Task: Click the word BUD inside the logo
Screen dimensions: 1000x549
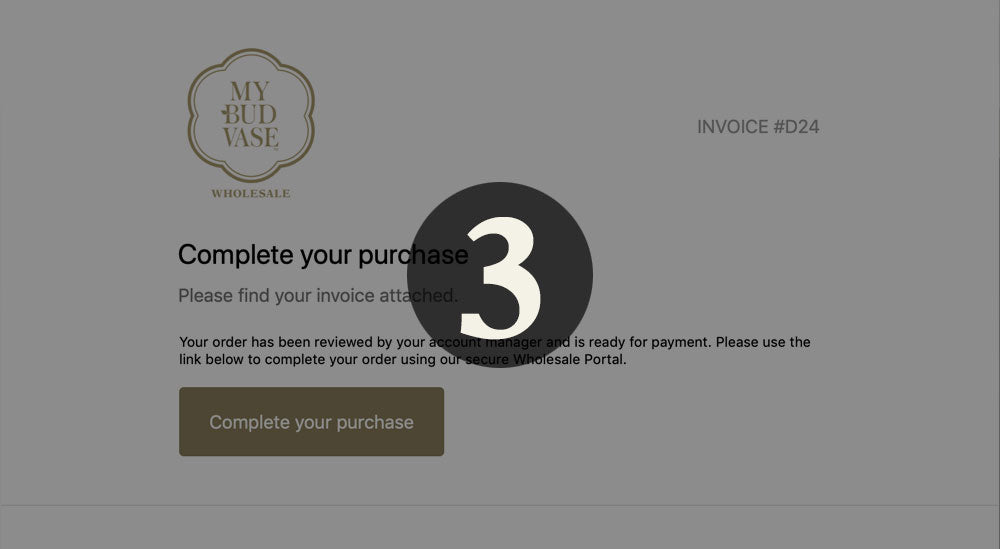Action: point(249,115)
